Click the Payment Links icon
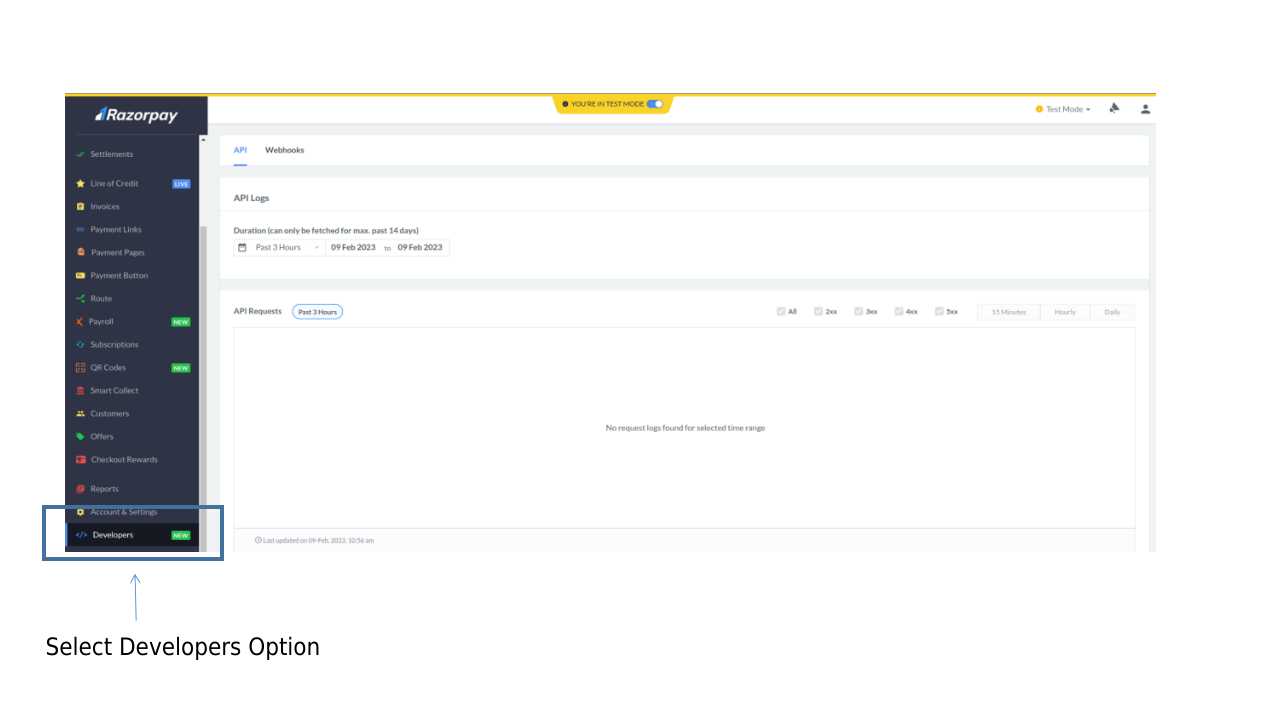Image resolution: width=1280 pixels, height=720 pixels. pos(80,229)
